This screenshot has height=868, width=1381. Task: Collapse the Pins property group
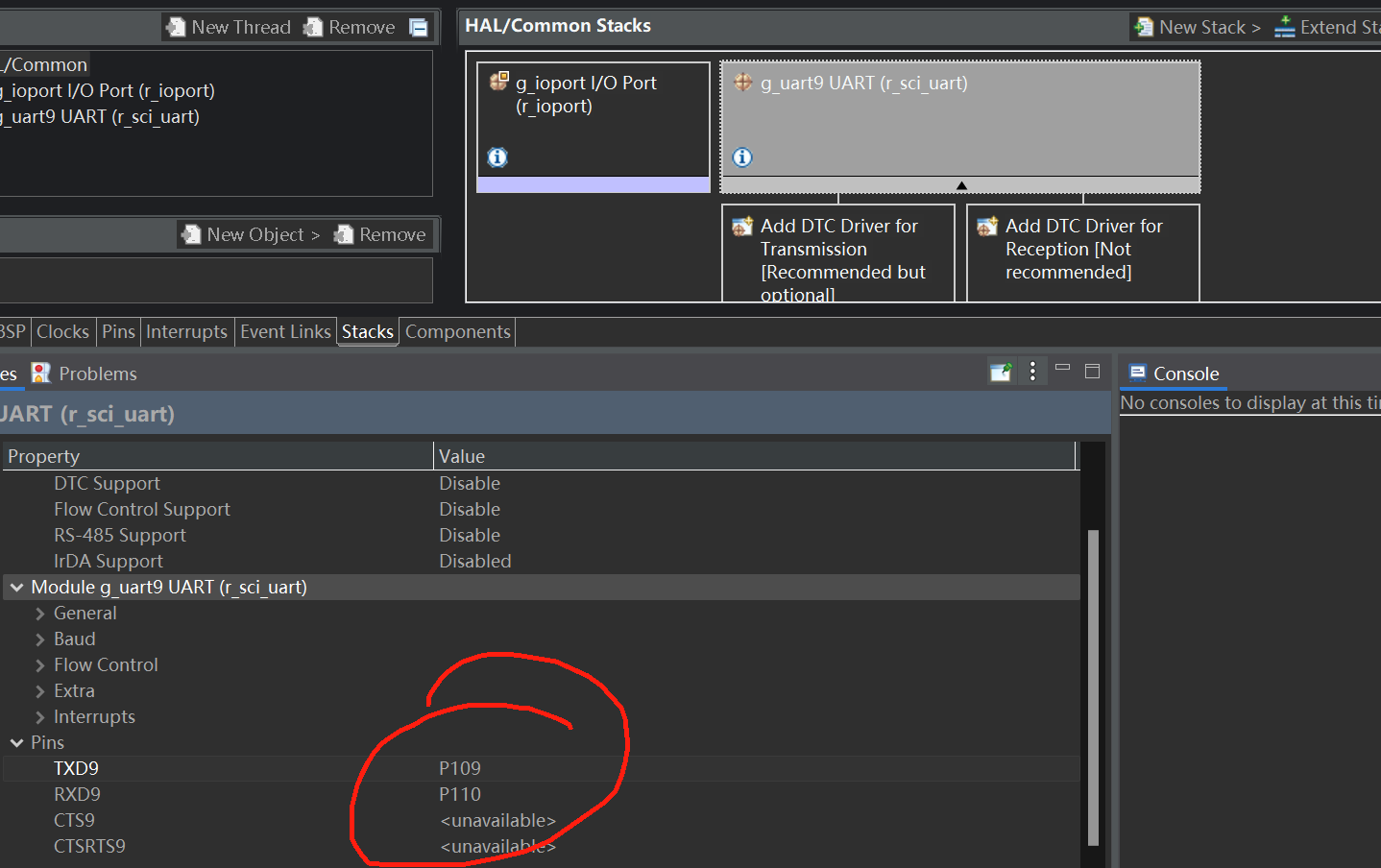point(17,742)
